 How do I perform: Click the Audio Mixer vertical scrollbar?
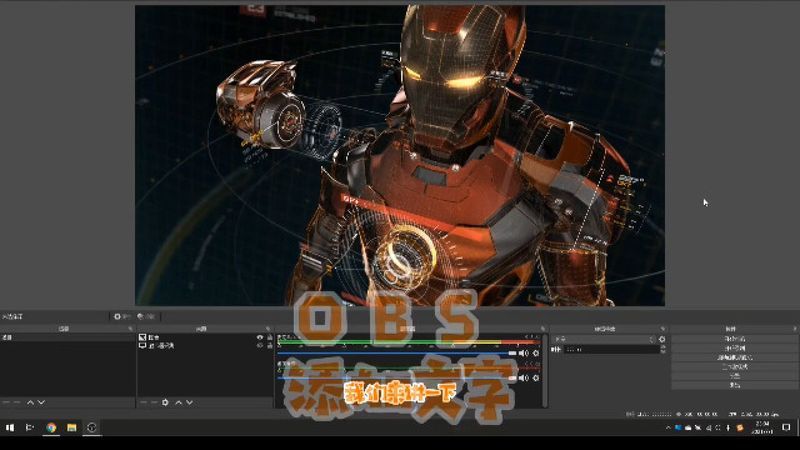point(545,371)
